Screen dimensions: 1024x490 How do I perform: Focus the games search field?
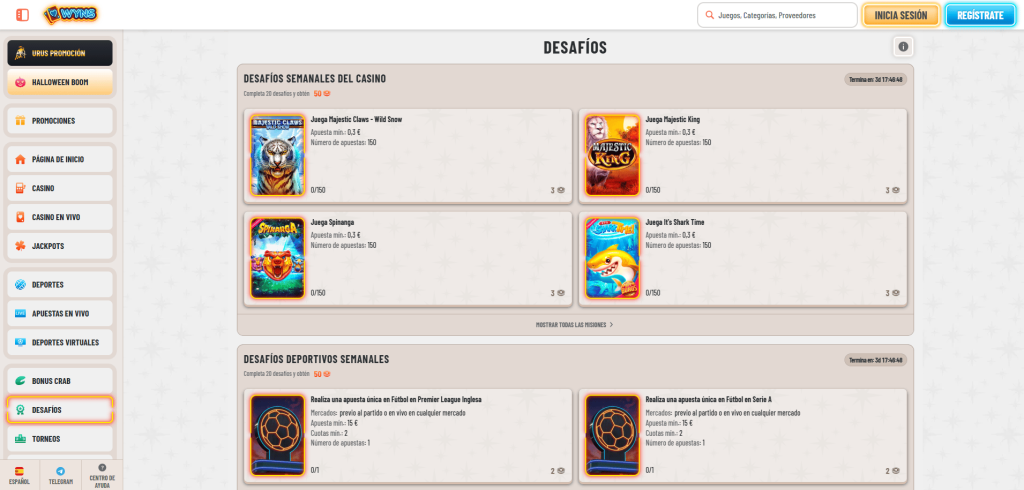point(777,15)
